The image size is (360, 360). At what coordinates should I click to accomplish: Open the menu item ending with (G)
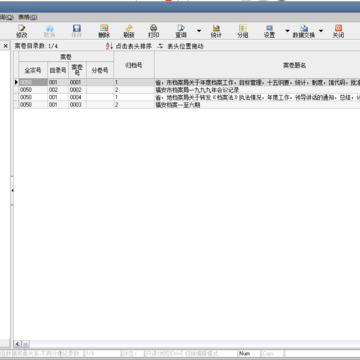coord(28,17)
